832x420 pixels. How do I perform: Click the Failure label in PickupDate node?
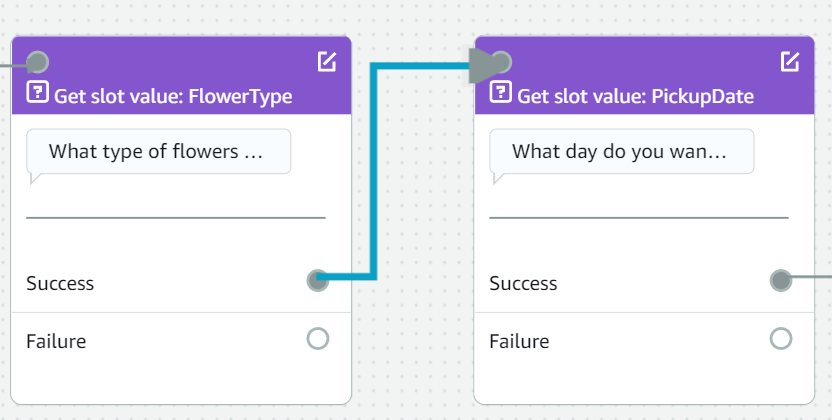coord(519,341)
